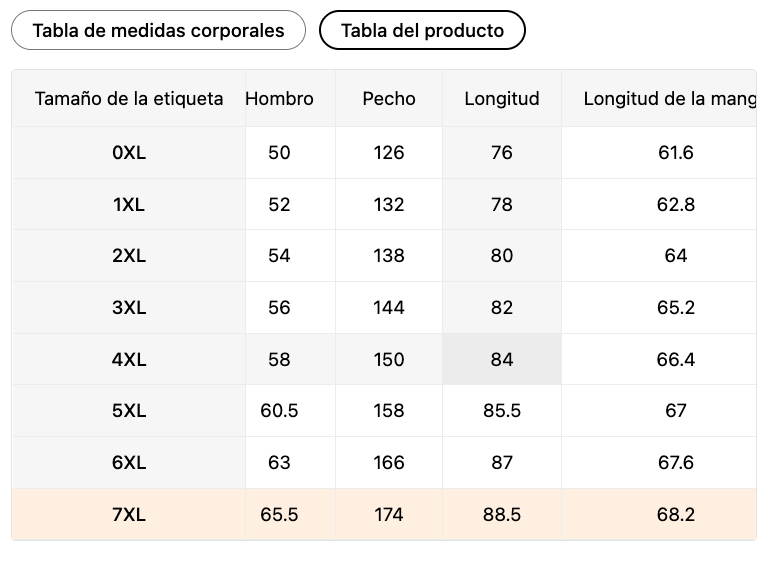Screen dimensions: 778x566
Task: Select the Tabla del producto tab
Action: tap(422, 30)
